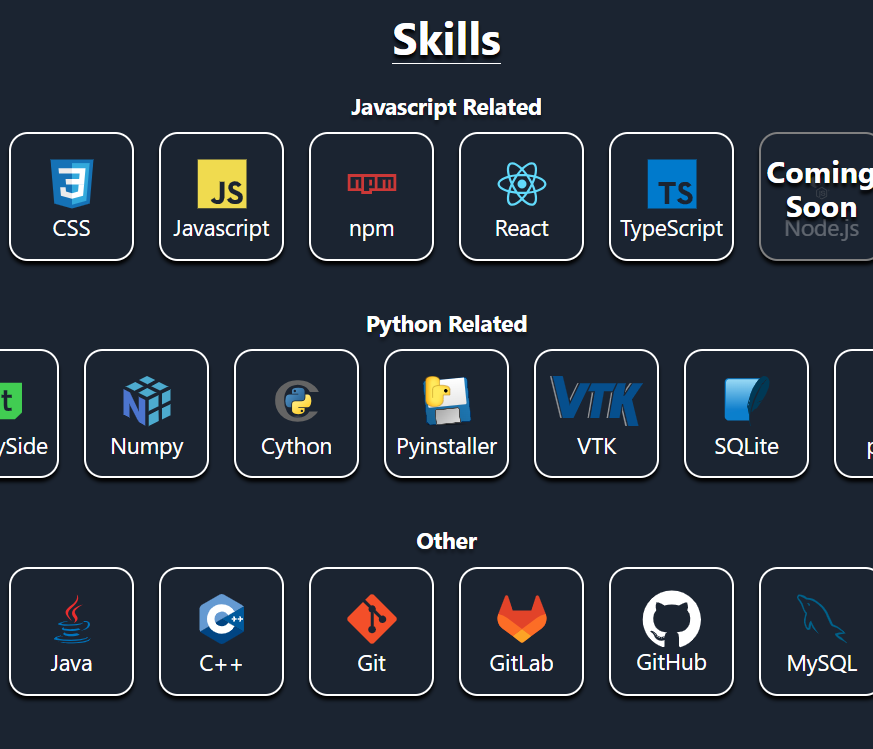Select the MySQL dolphin icon
Screen dimensions: 873x749
(x=821, y=619)
